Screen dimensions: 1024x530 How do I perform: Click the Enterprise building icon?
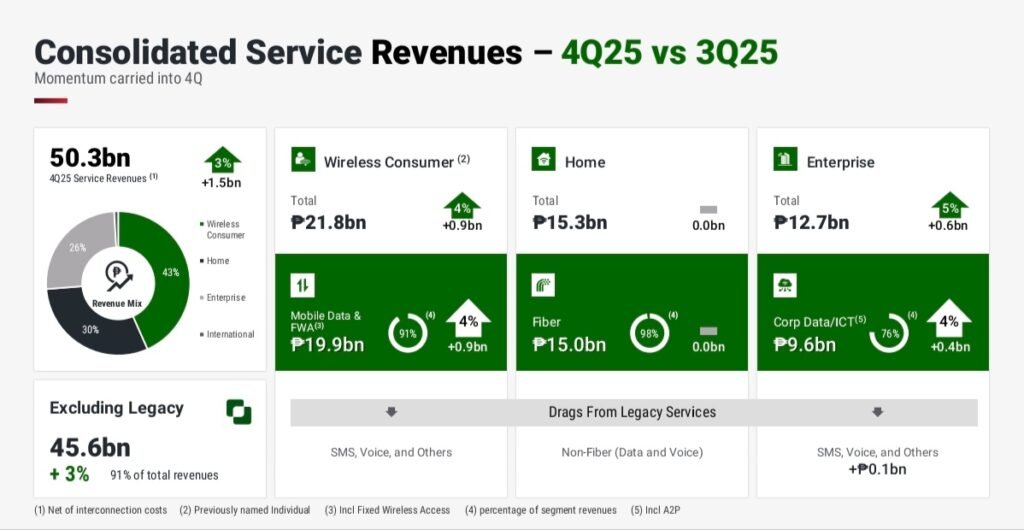click(x=785, y=160)
